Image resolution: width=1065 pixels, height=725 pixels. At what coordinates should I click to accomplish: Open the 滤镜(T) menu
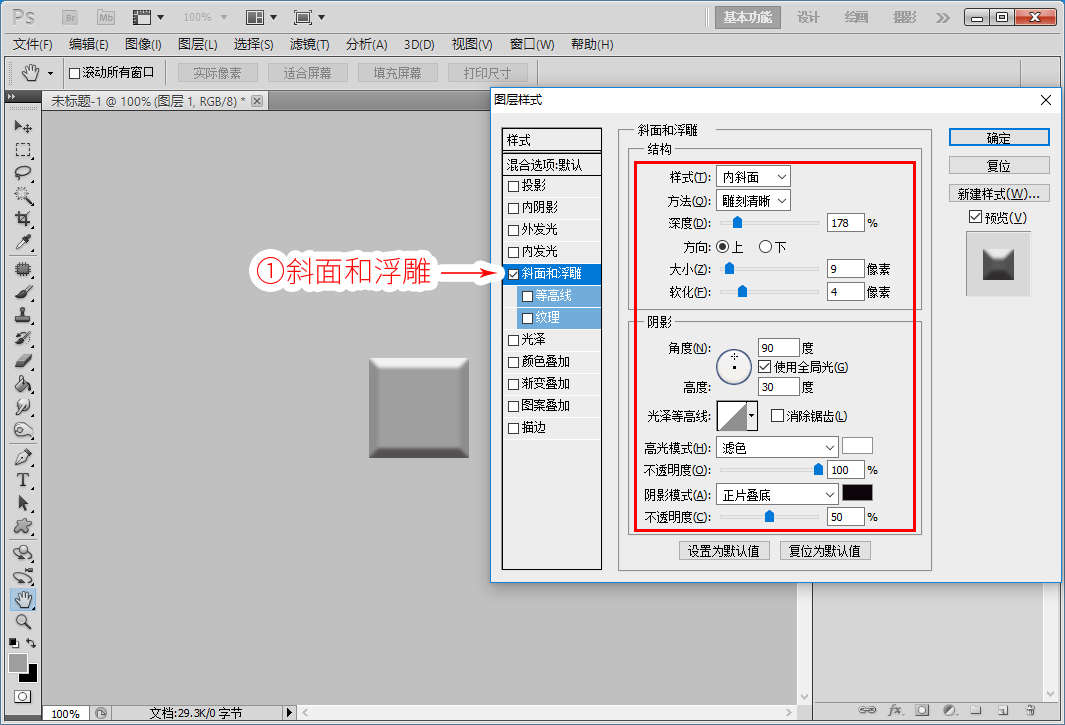[x=309, y=44]
